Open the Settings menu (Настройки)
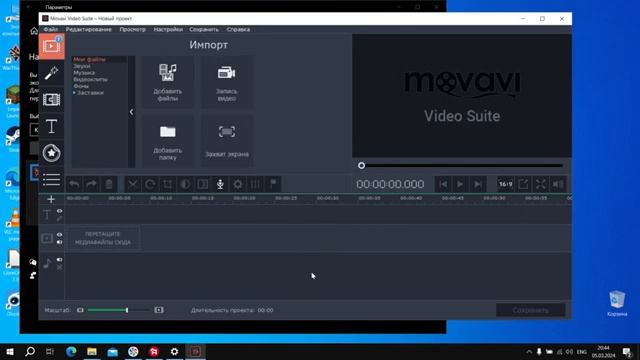The height and width of the screenshot is (360, 640). tap(168, 29)
